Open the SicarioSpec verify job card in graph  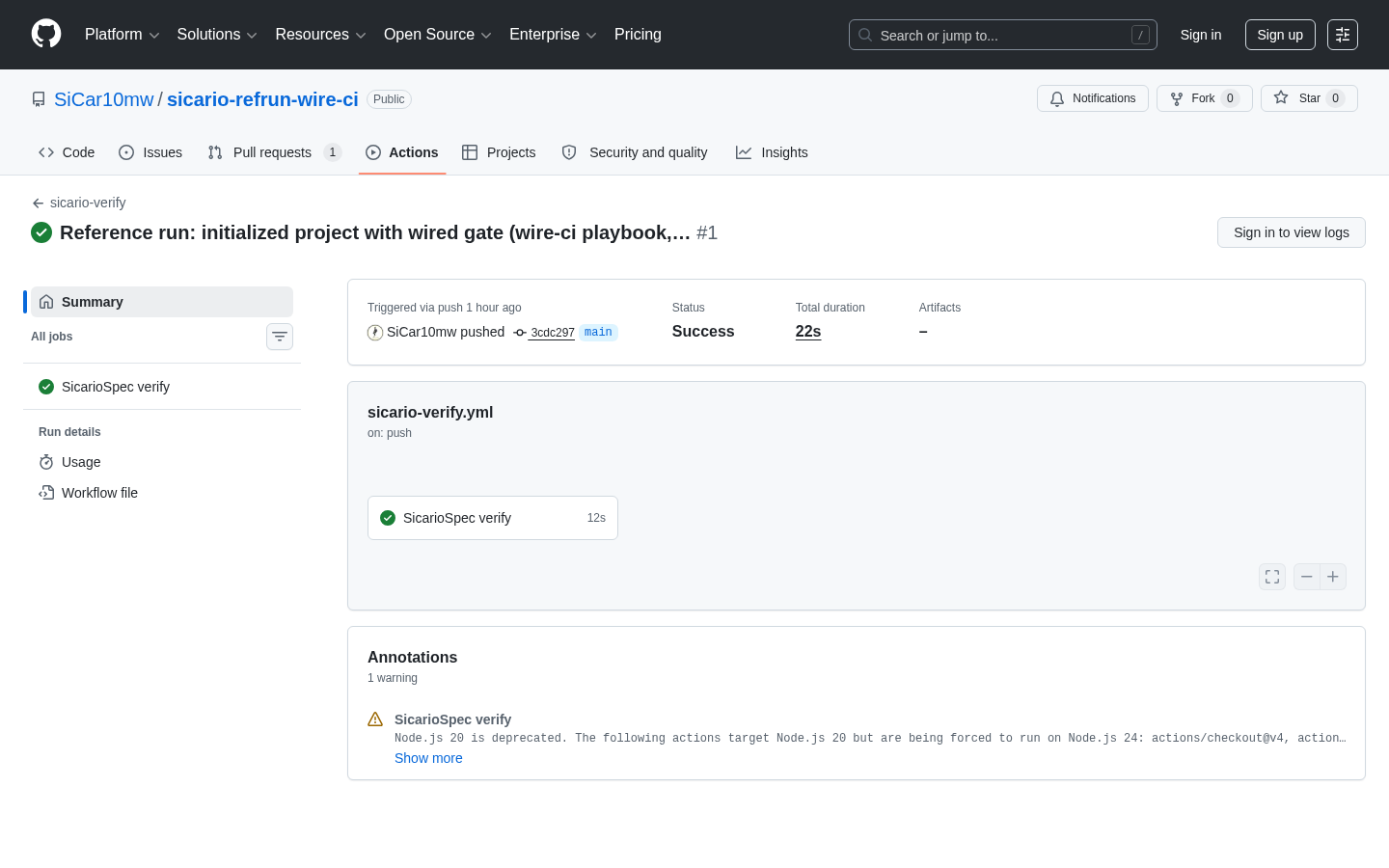493,518
